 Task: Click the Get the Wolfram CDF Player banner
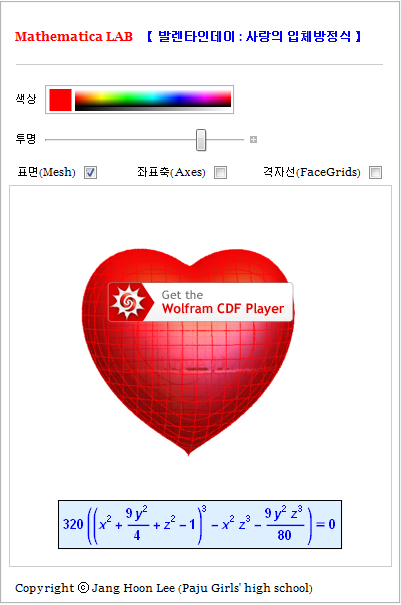tap(200, 302)
